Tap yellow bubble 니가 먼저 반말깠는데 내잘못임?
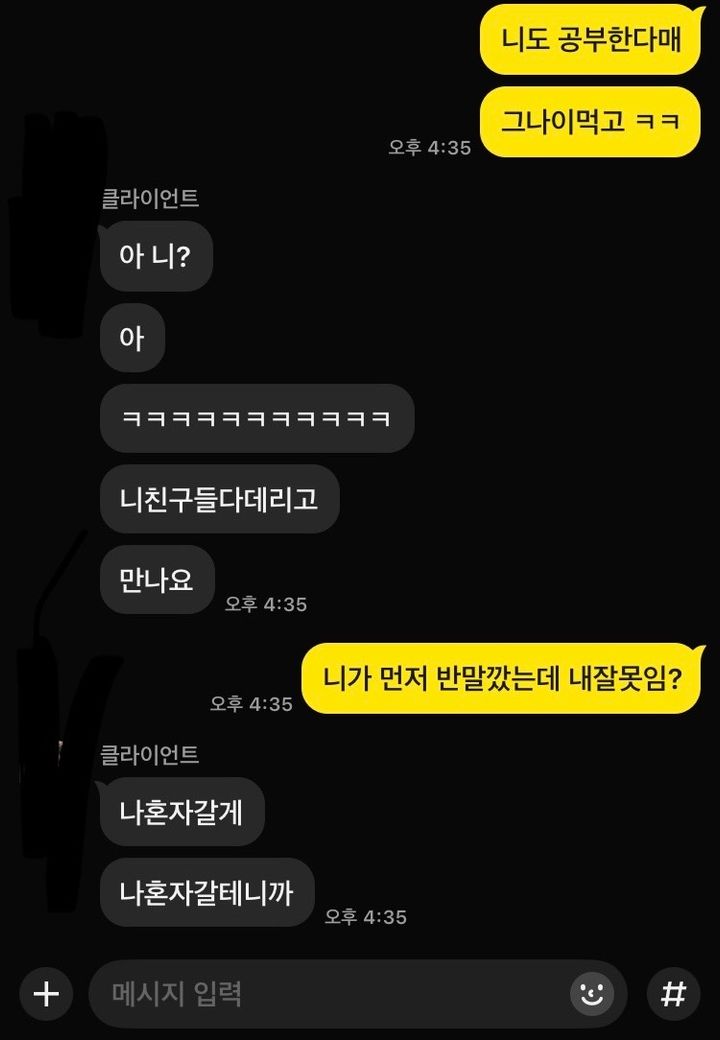Image resolution: width=720 pixels, height=1040 pixels. point(502,679)
